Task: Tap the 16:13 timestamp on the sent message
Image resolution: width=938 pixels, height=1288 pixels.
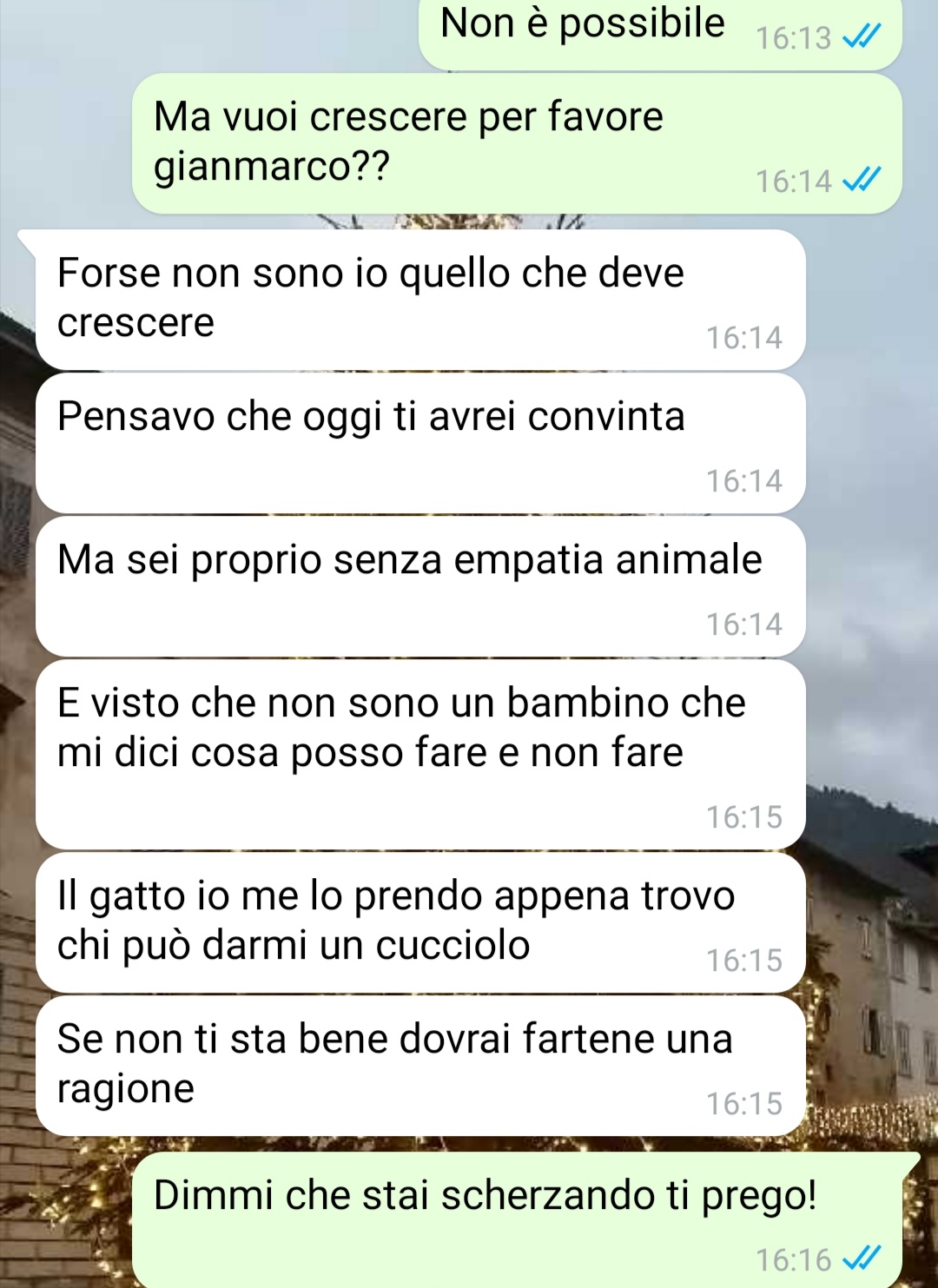Action: pyautogui.click(x=794, y=38)
